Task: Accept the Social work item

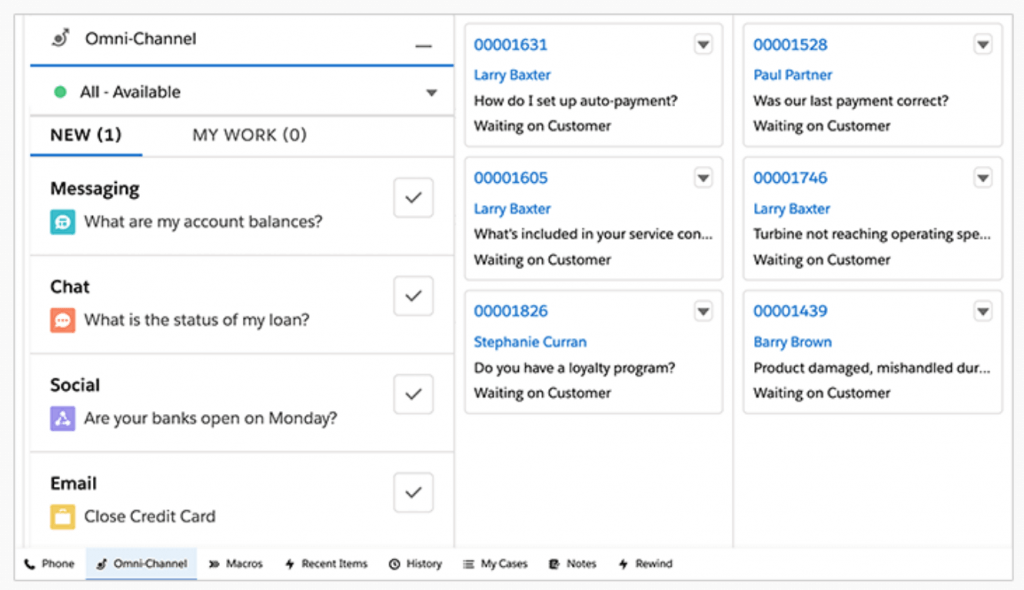Action: pos(413,394)
